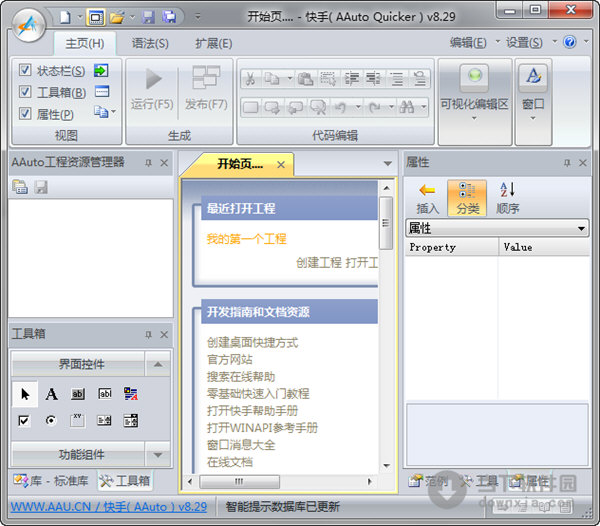Viewport: 600px width, 526px height.
Task: Click the 打开WINAPI参考手册 link
Action: pyautogui.click(x=262, y=428)
